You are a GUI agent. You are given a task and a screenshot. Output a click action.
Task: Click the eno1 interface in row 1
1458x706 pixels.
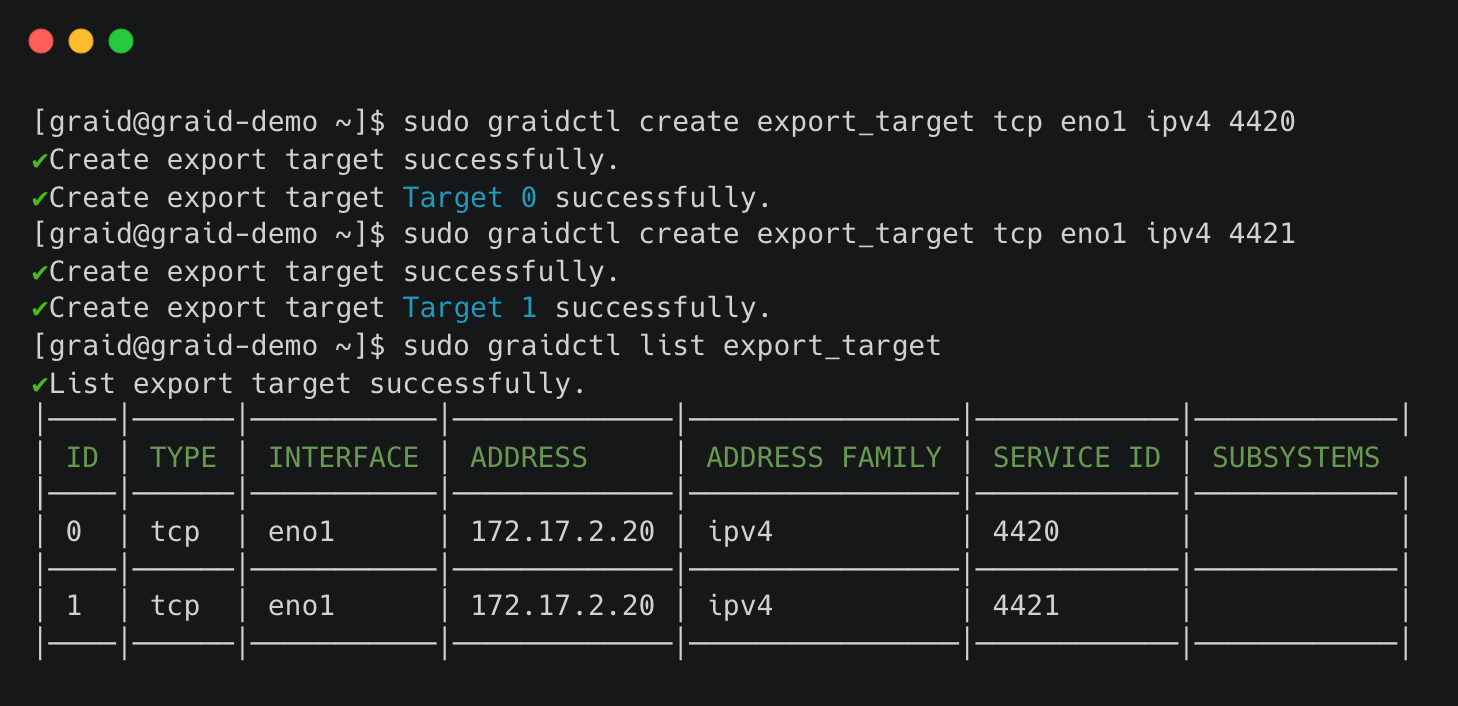pyautogui.click(x=300, y=605)
